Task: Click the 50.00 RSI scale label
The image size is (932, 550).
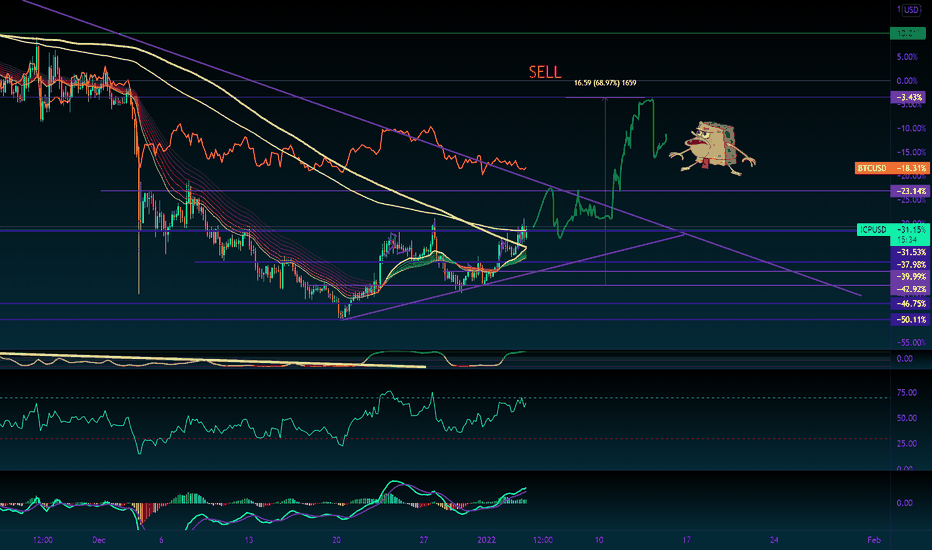Action: (x=906, y=418)
